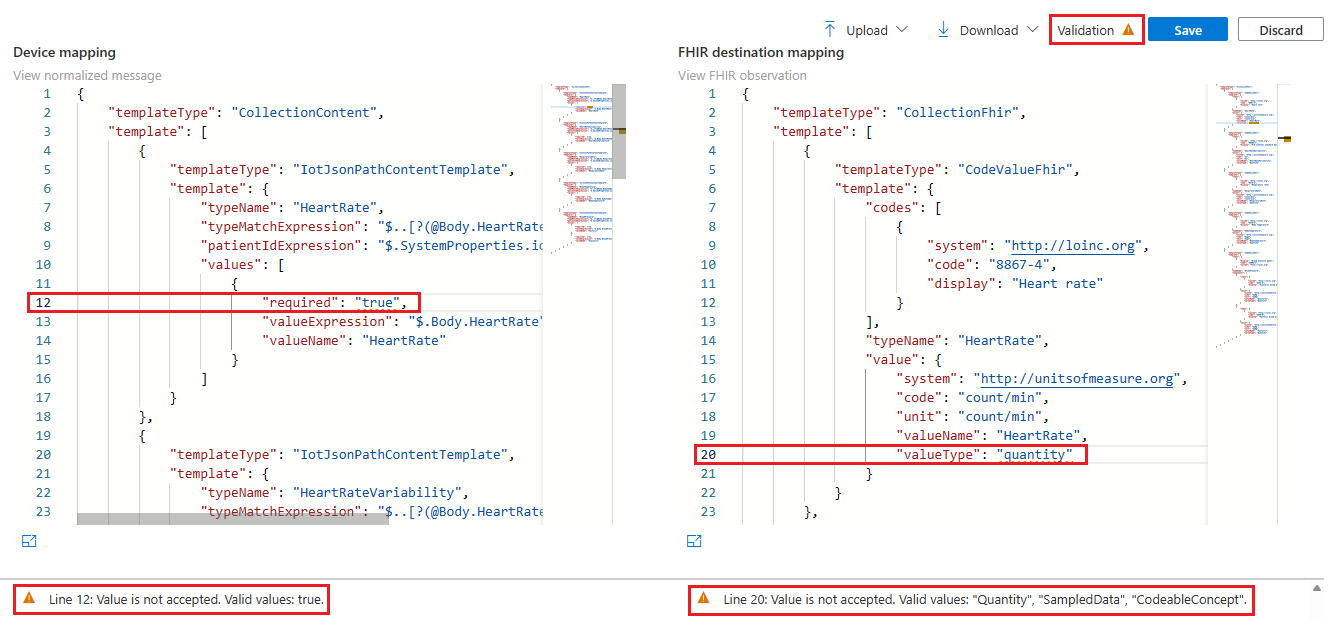Click the Upload arrow icon
The height and width of the screenshot is (619, 1338).
coord(829,29)
